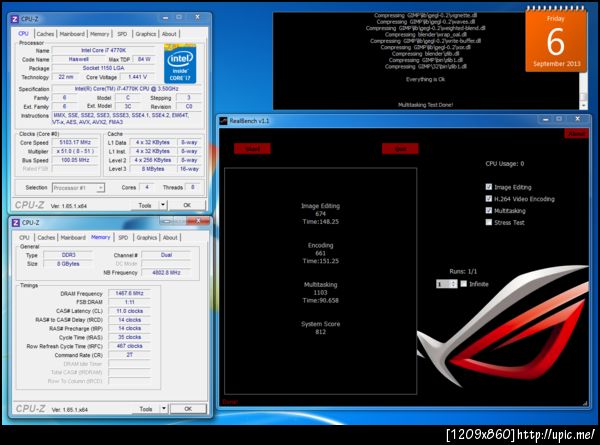Screen dimensions: 600x445
Task: Click the processor name Intel Core i7 4770K
Action: (103, 50)
